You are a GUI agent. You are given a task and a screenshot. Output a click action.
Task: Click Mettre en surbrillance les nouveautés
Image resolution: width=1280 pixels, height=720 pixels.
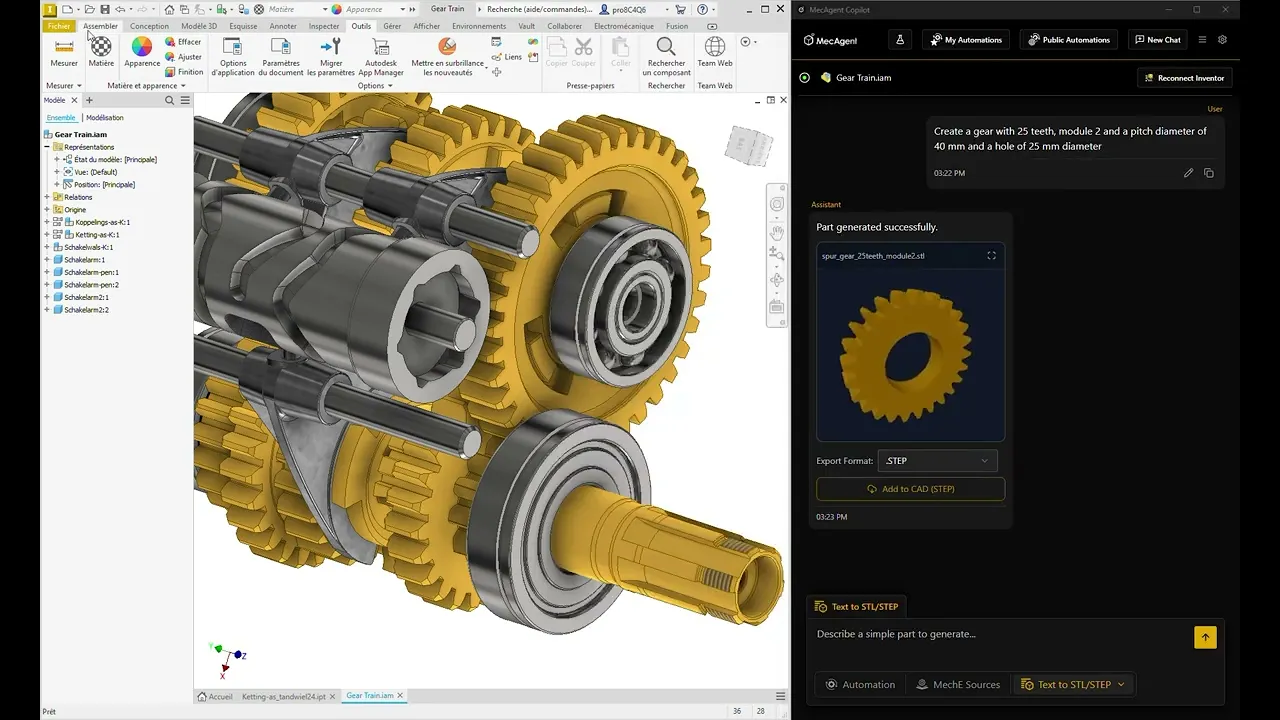click(x=447, y=57)
